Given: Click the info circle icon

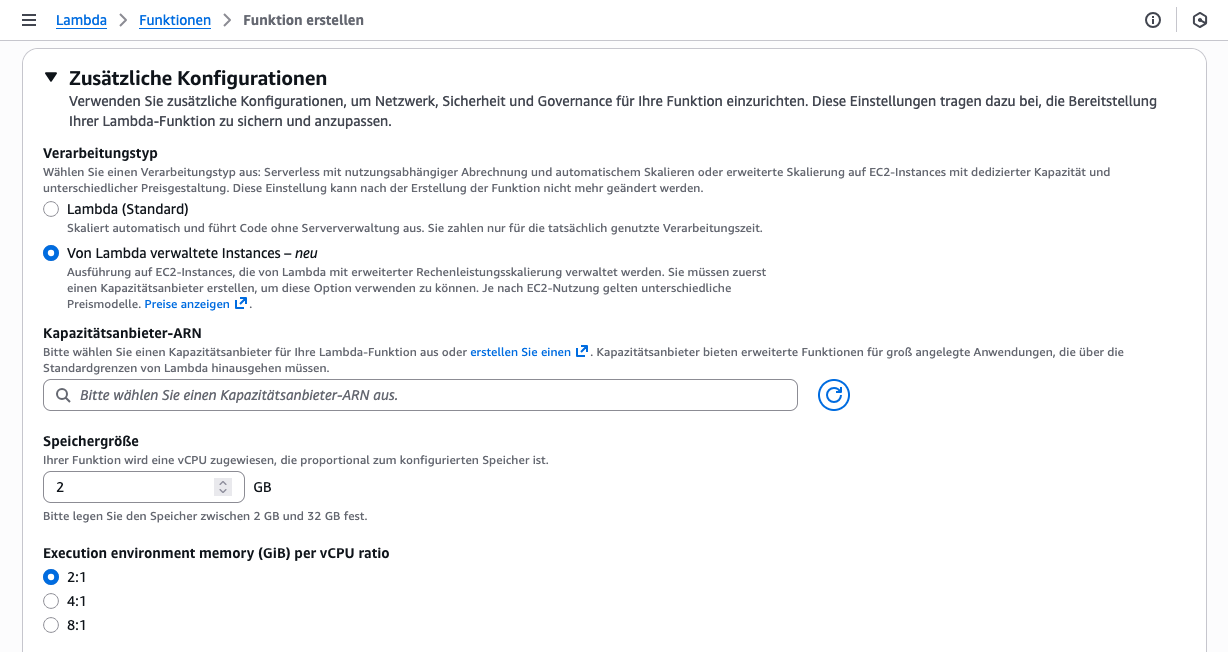Looking at the screenshot, I should coord(1153,20).
